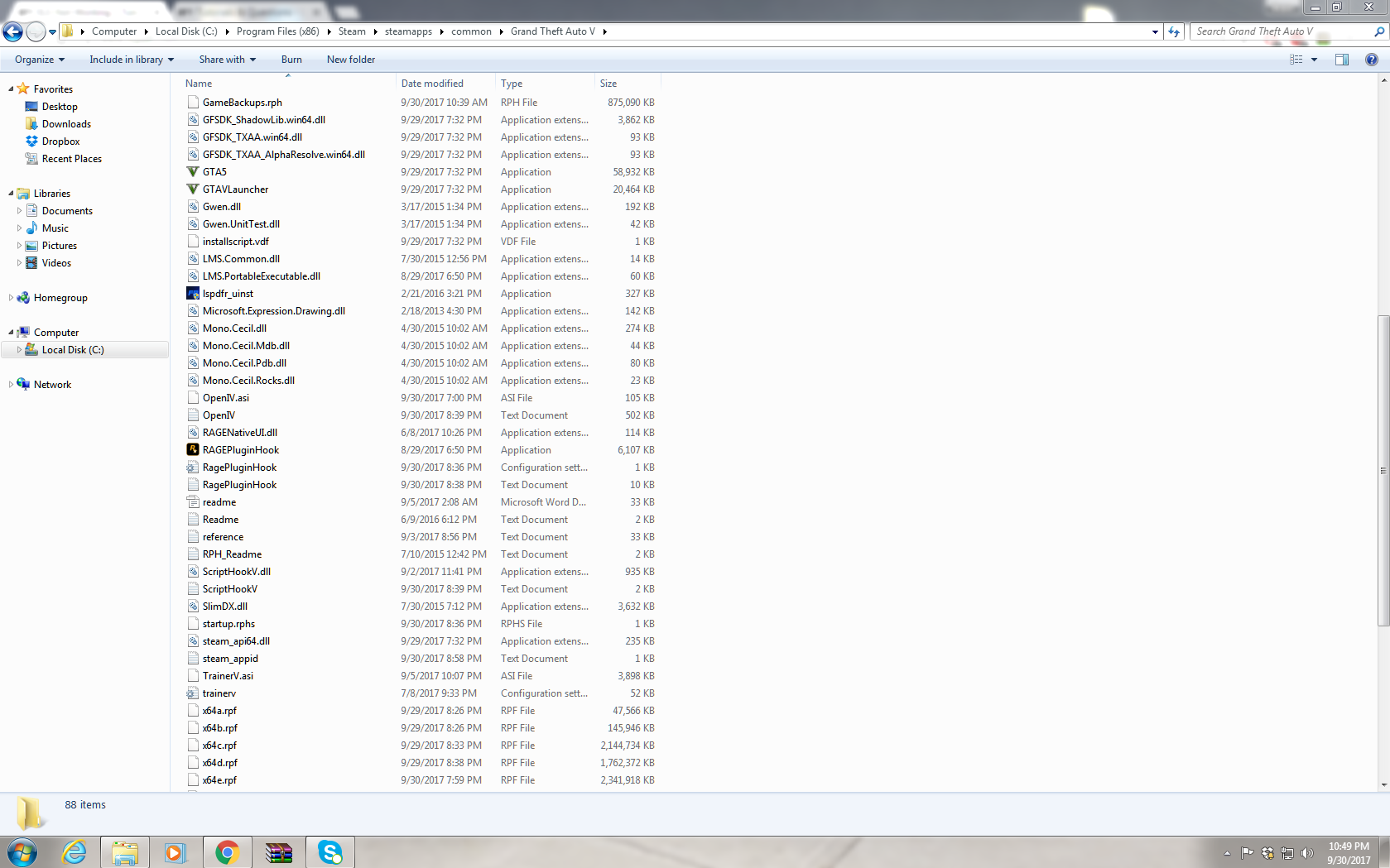Expand the Pictures library node
Screen dimensions: 1390x868
(19, 246)
